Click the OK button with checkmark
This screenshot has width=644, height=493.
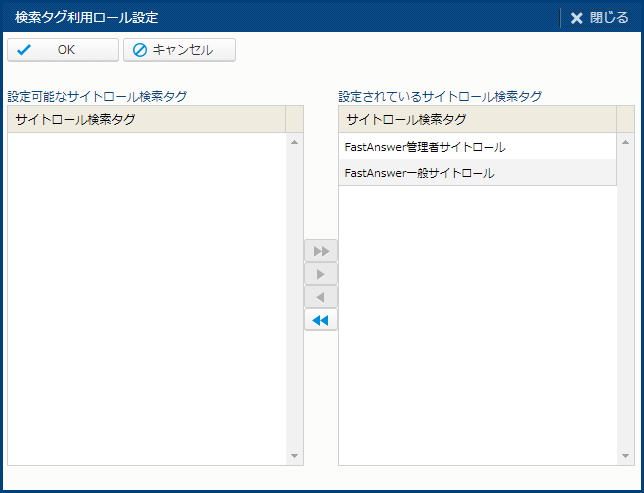62,50
